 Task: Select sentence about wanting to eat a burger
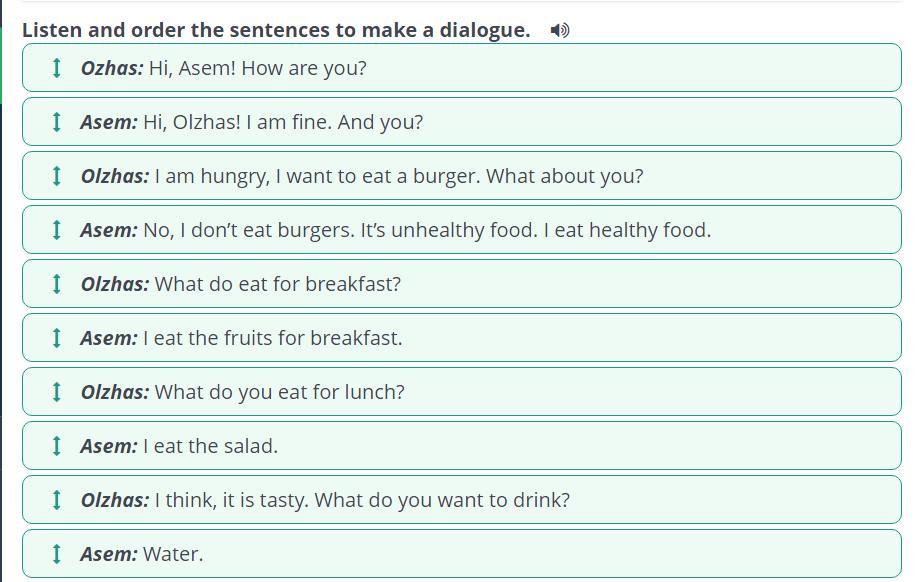click(398, 176)
